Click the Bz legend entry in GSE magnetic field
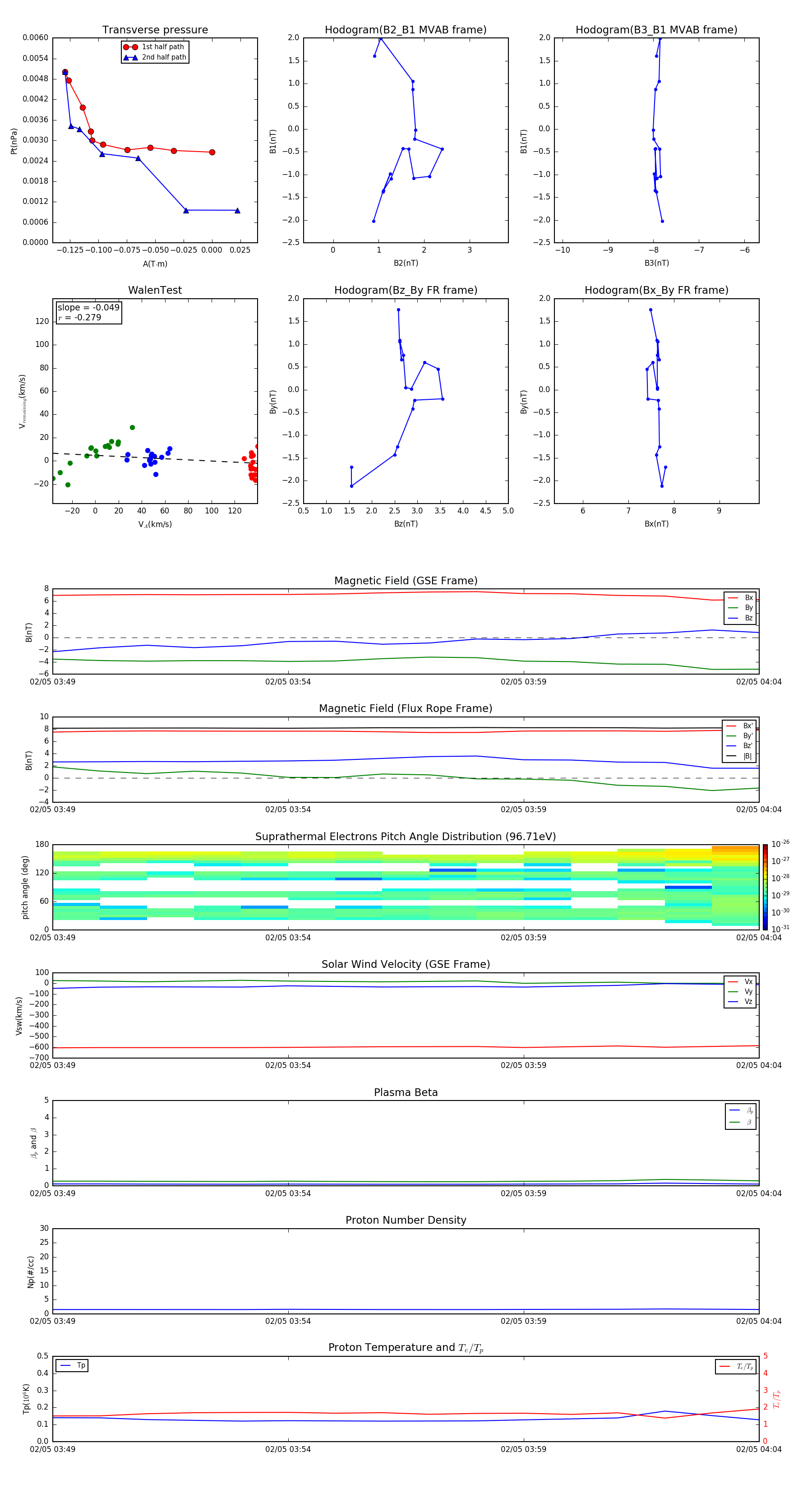 (740, 619)
